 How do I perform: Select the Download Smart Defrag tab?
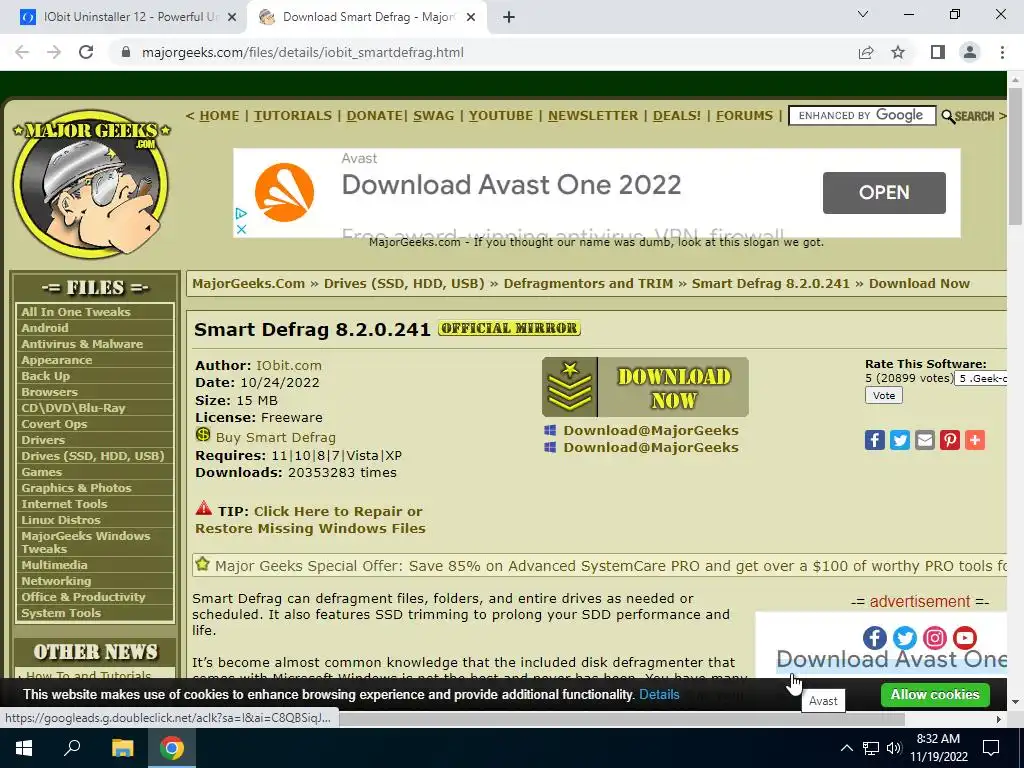pyautogui.click(x=366, y=17)
